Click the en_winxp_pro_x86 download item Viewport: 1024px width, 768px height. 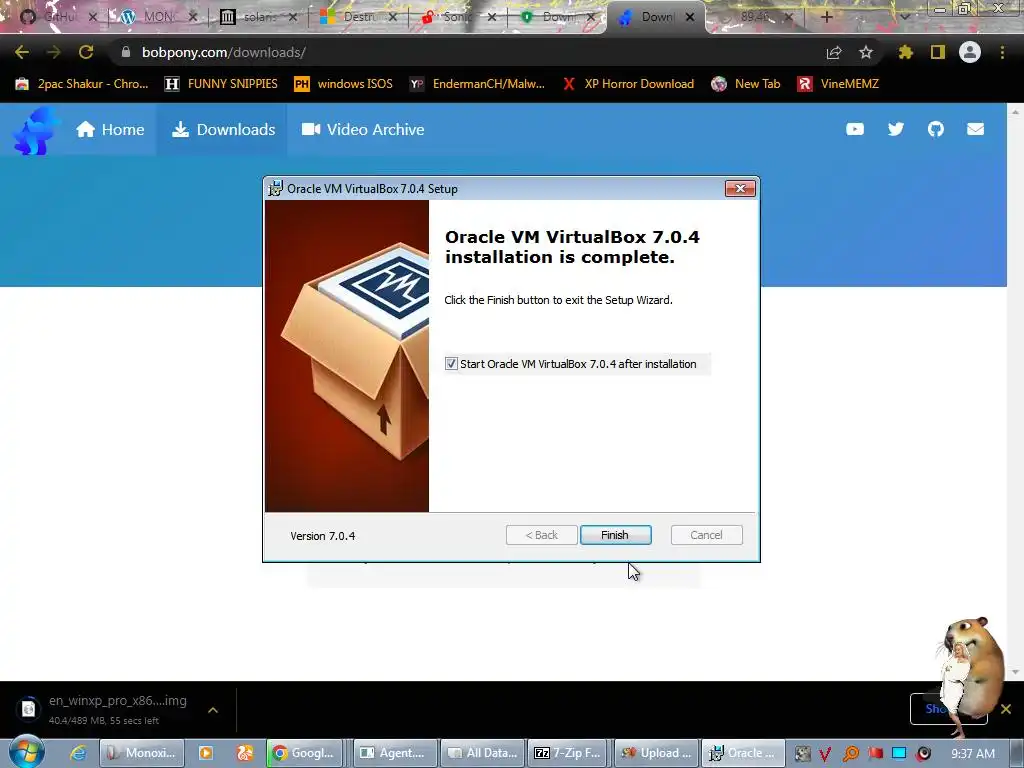pyautogui.click(x=104, y=709)
